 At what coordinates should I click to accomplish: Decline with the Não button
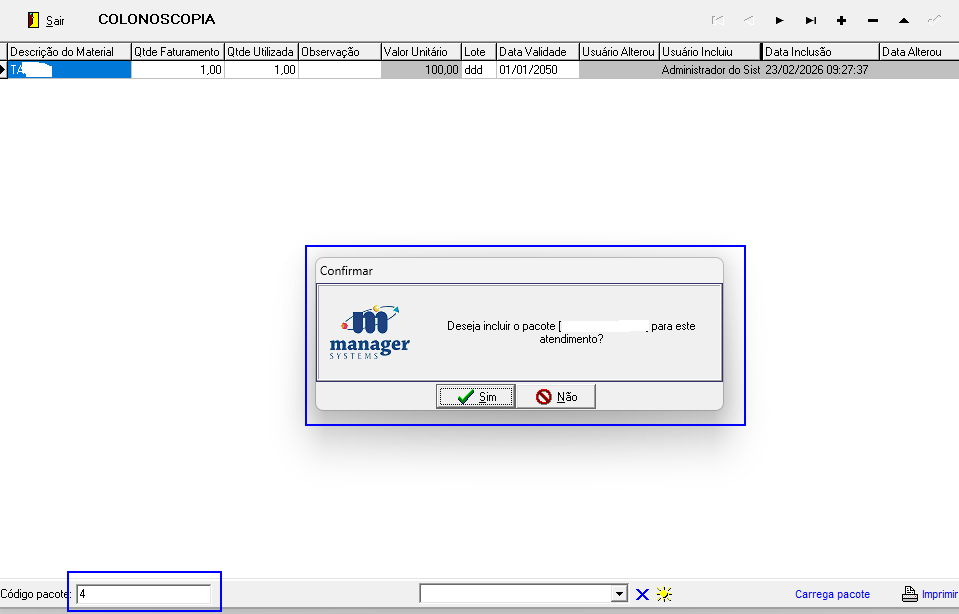[x=556, y=397]
